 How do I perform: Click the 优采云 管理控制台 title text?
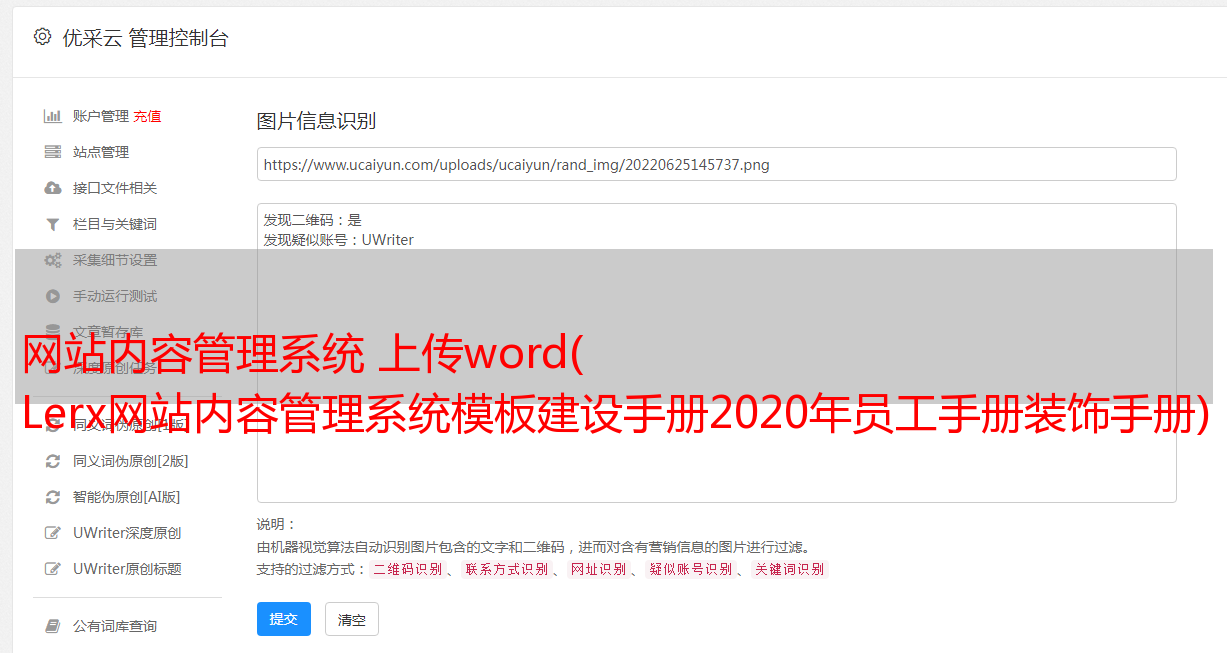coord(145,38)
